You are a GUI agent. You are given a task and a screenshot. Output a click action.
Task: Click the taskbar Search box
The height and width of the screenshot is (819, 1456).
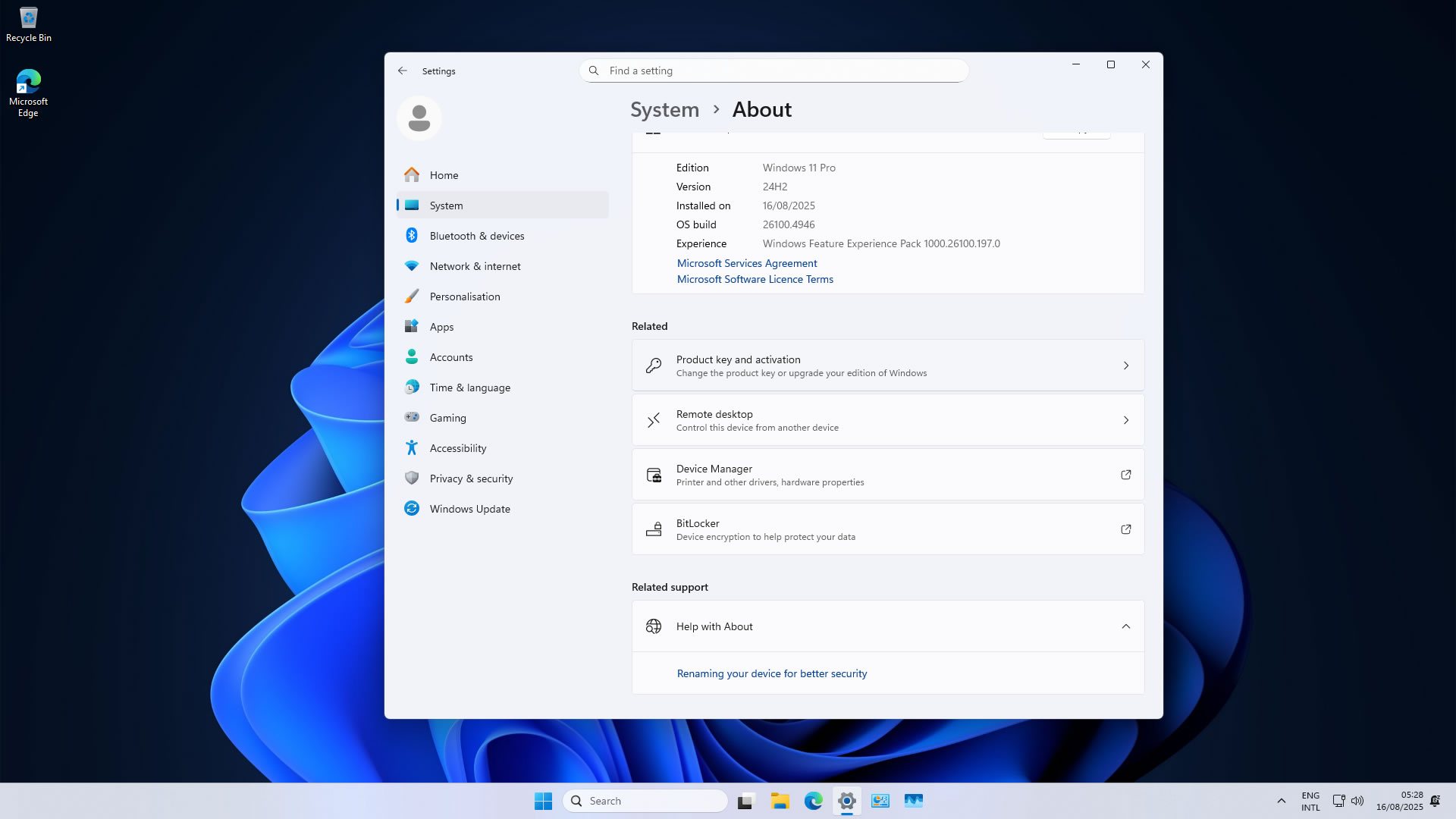pos(645,801)
